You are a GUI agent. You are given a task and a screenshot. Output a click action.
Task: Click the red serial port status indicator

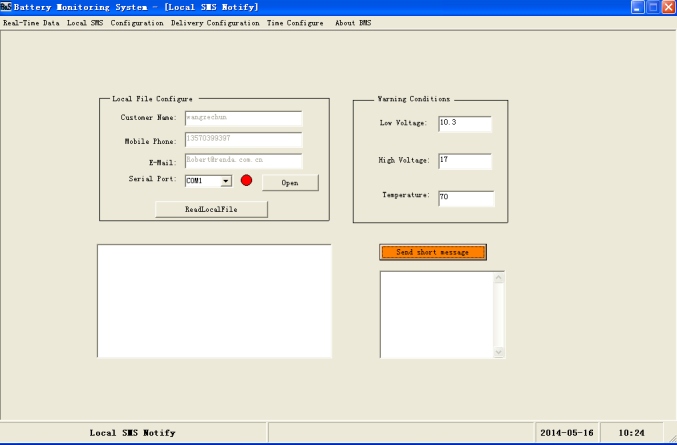point(246,181)
